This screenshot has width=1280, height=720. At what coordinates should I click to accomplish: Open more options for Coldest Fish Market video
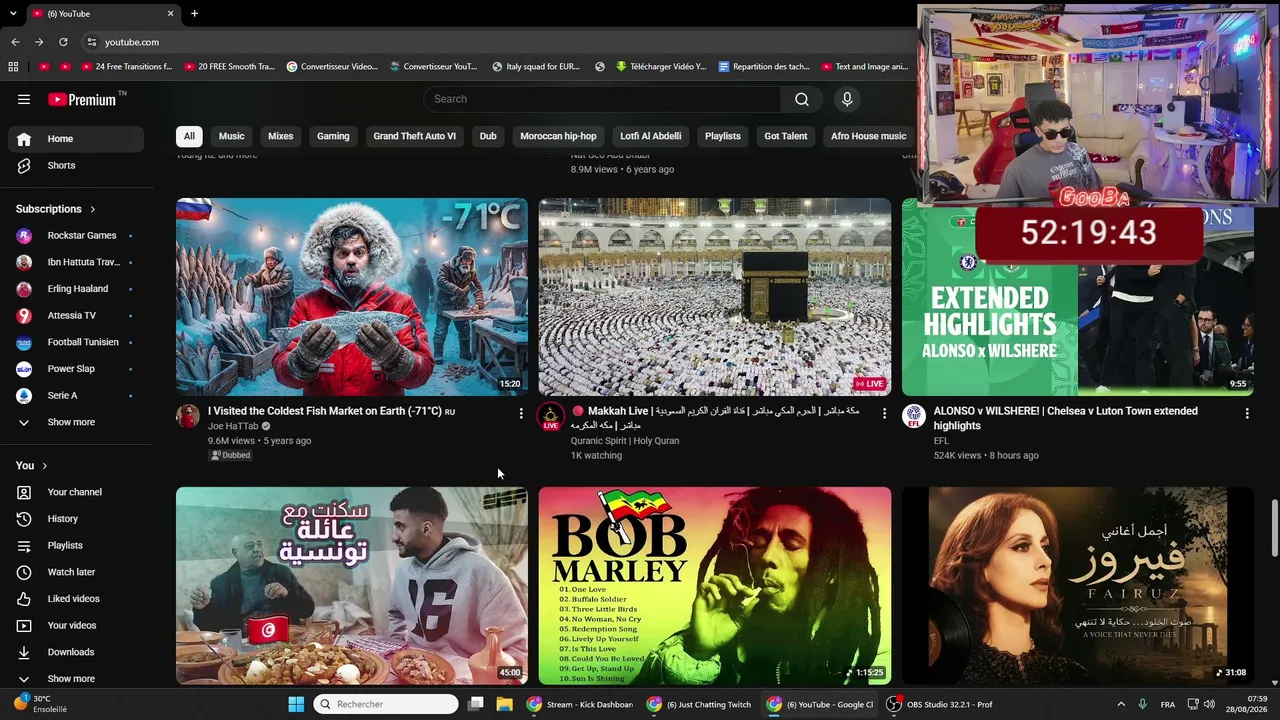click(521, 413)
